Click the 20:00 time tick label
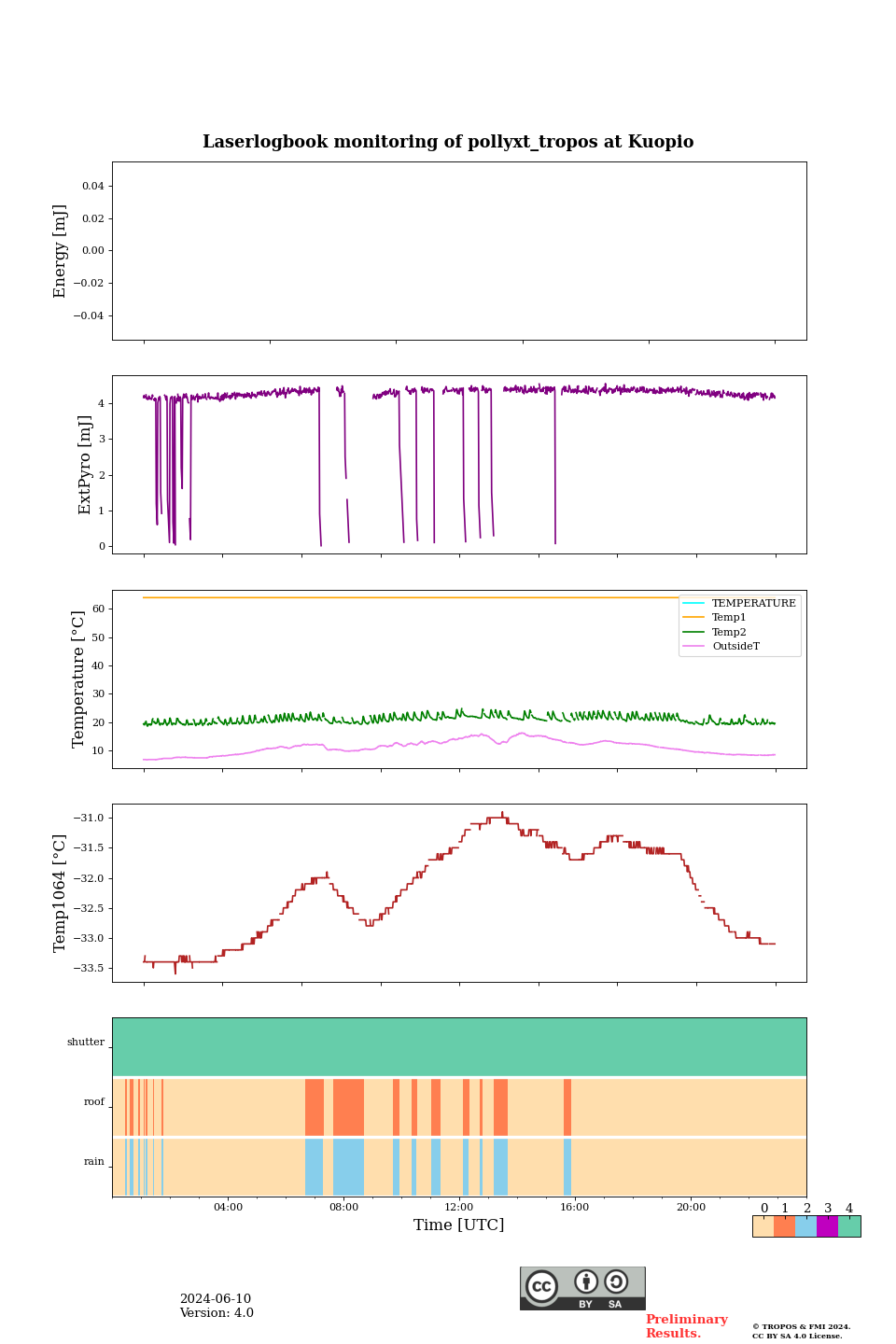896x1344 pixels. point(691,1207)
